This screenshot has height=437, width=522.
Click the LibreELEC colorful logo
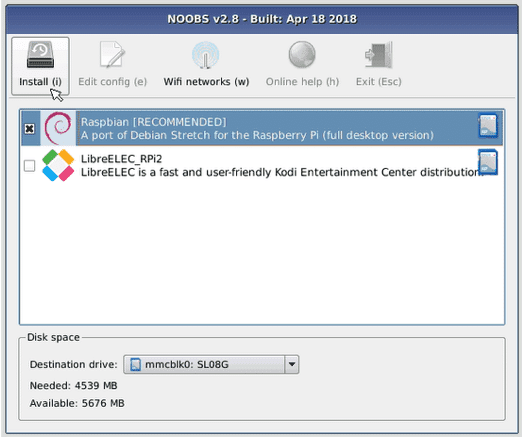58,165
